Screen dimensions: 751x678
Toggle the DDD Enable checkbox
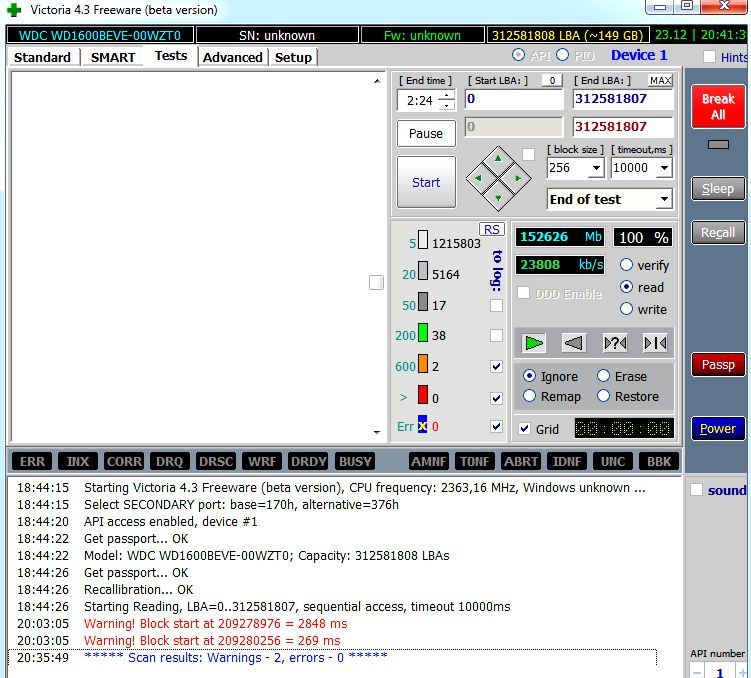(x=523, y=293)
